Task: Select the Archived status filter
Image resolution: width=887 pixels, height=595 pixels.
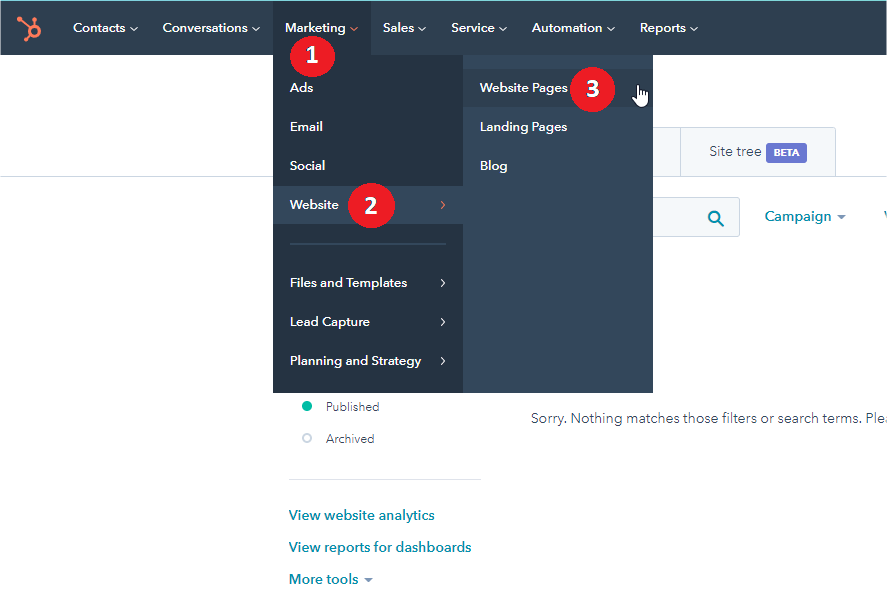Action: click(x=349, y=439)
